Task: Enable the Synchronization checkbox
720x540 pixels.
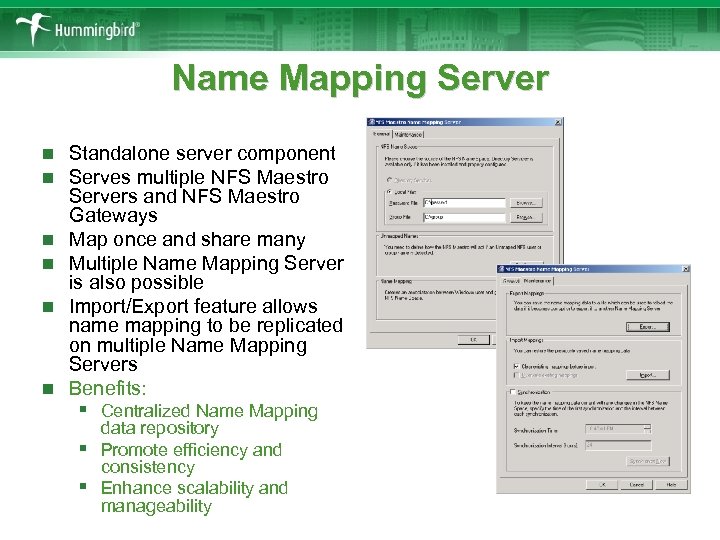Action: click(x=513, y=392)
